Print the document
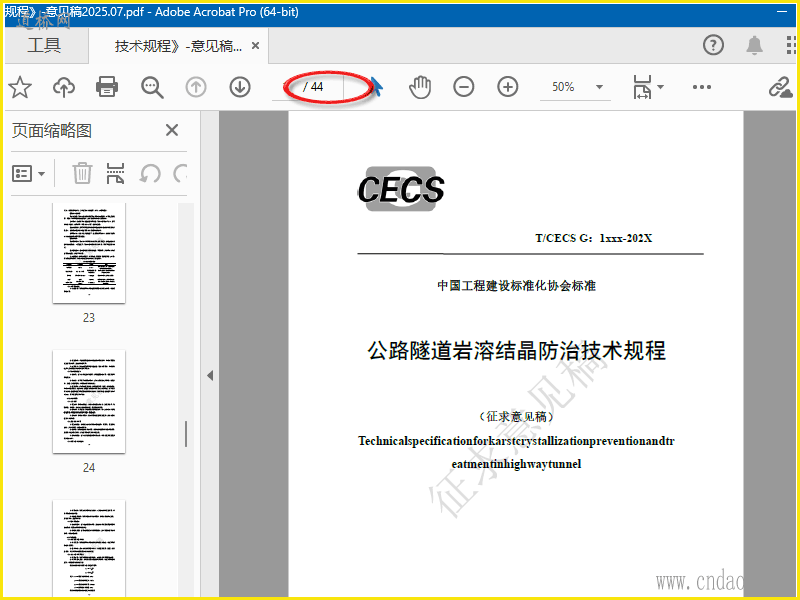Image resolution: width=800 pixels, height=600 pixels. coord(107,87)
